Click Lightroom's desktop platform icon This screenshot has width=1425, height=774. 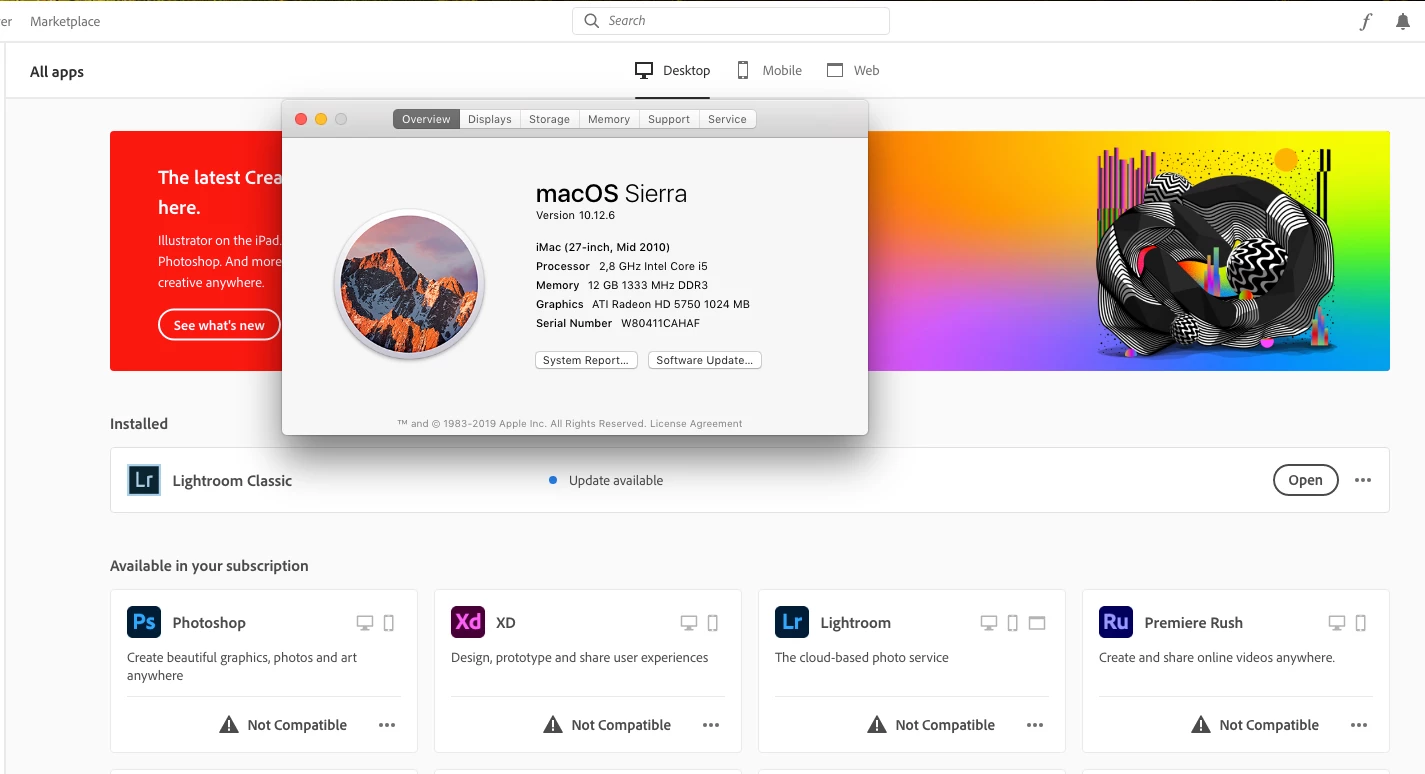pyautogui.click(x=989, y=623)
